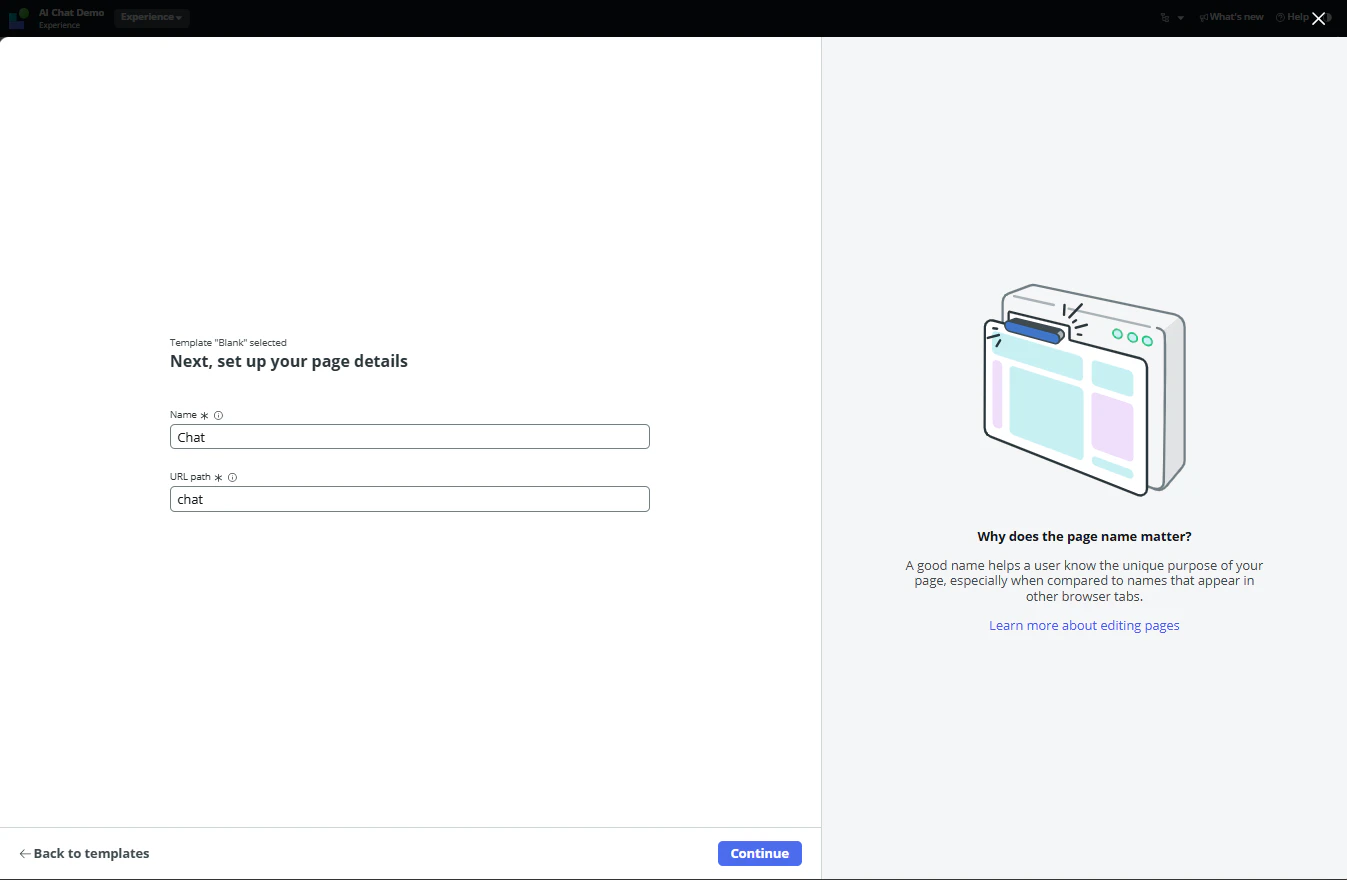Open What's new in the header
This screenshot has height=880, width=1347.
coord(1232,17)
